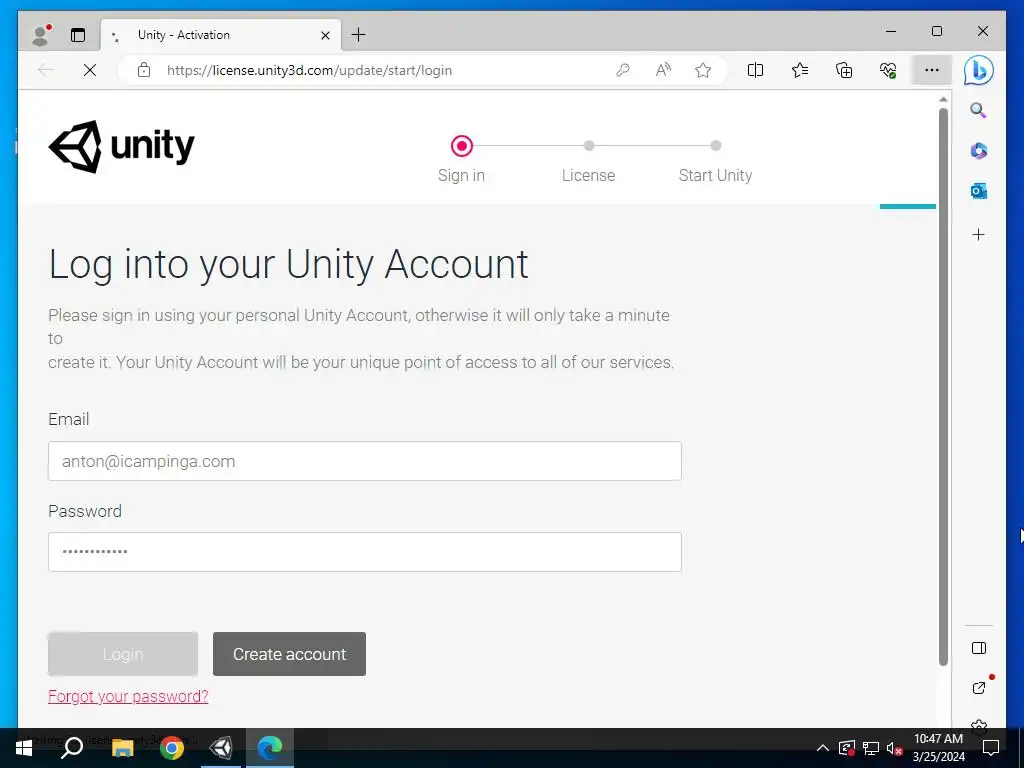This screenshot has width=1024, height=768.
Task: Open Collections icon
Action: [844, 70]
